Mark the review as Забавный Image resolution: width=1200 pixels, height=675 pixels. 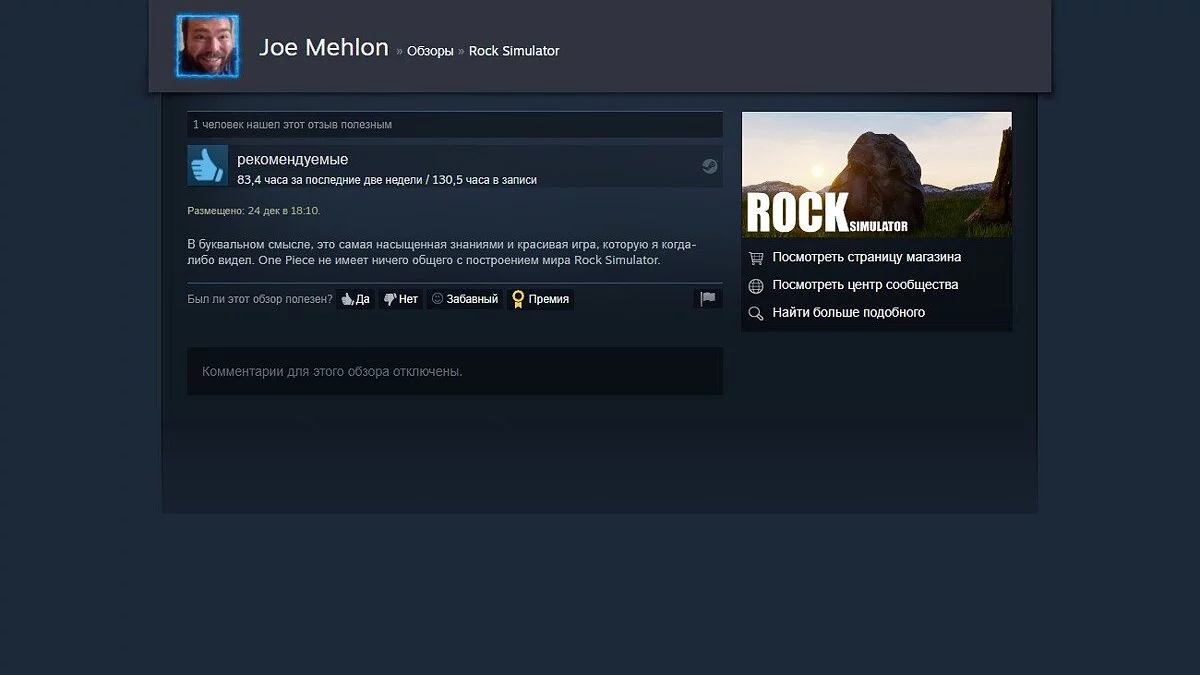tap(464, 299)
